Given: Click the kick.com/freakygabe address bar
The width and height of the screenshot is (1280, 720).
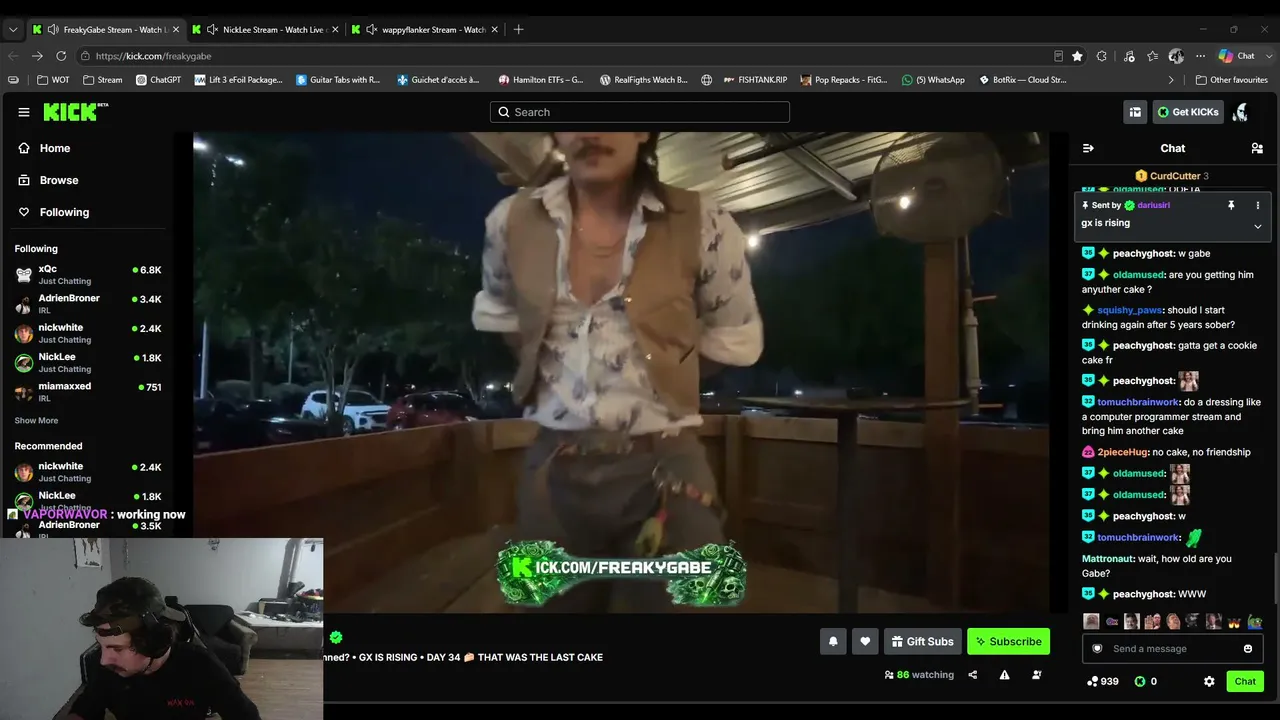Looking at the screenshot, I should [560, 56].
